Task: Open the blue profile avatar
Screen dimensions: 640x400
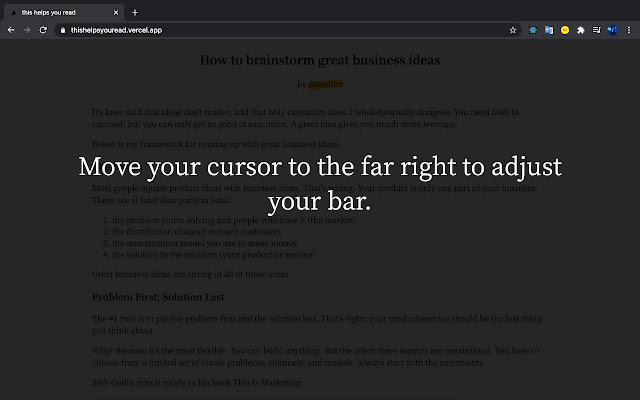Action: point(613,30)
